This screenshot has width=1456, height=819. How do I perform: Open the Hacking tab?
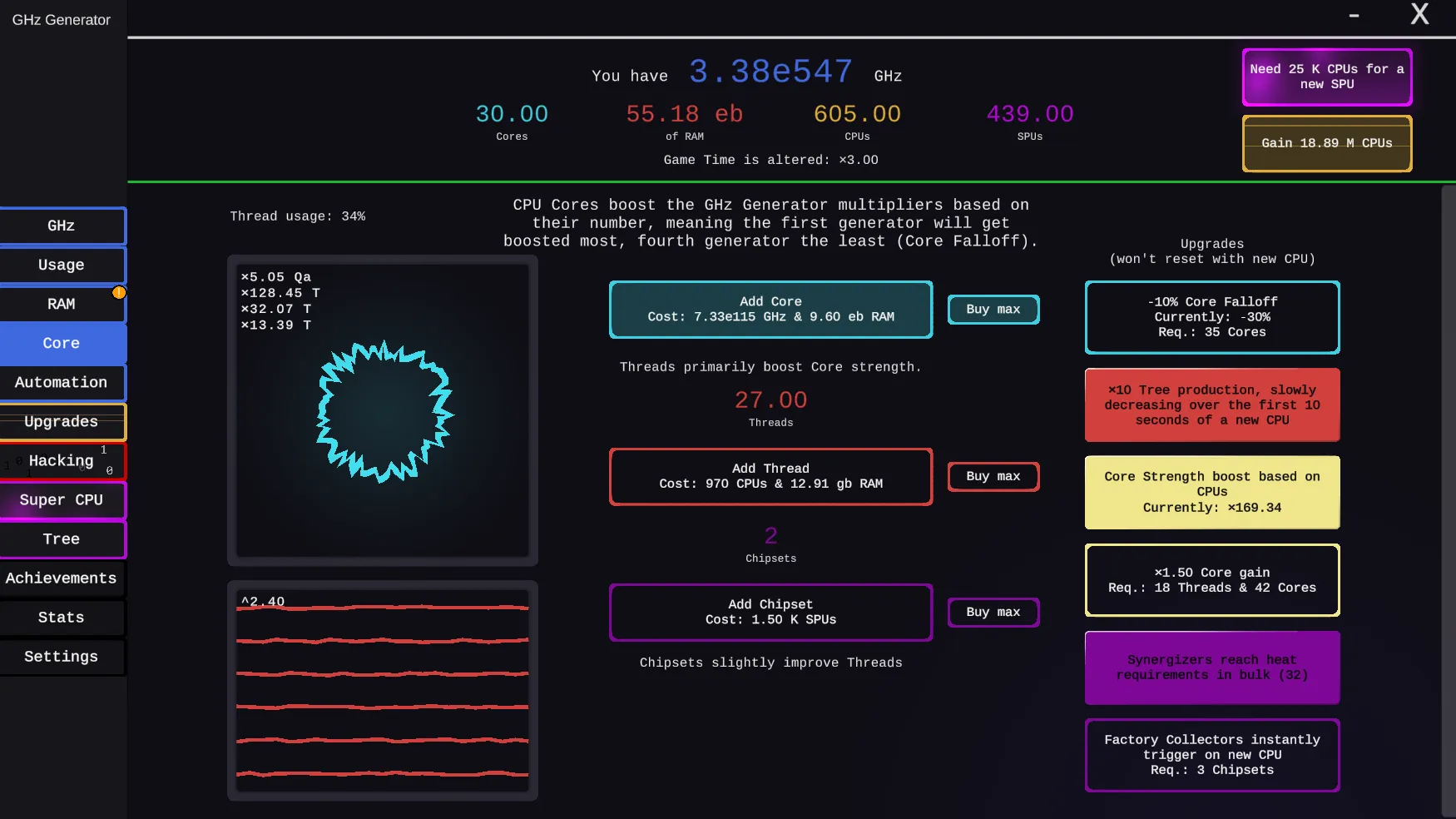pos(62,460)
